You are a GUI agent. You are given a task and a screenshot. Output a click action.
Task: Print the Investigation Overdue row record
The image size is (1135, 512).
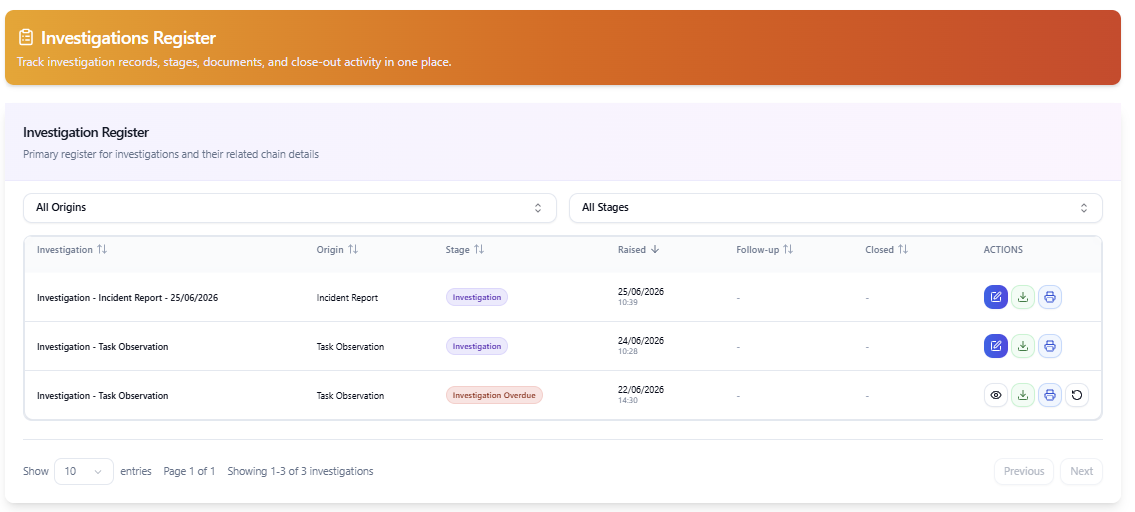[x=1050, y=395]
